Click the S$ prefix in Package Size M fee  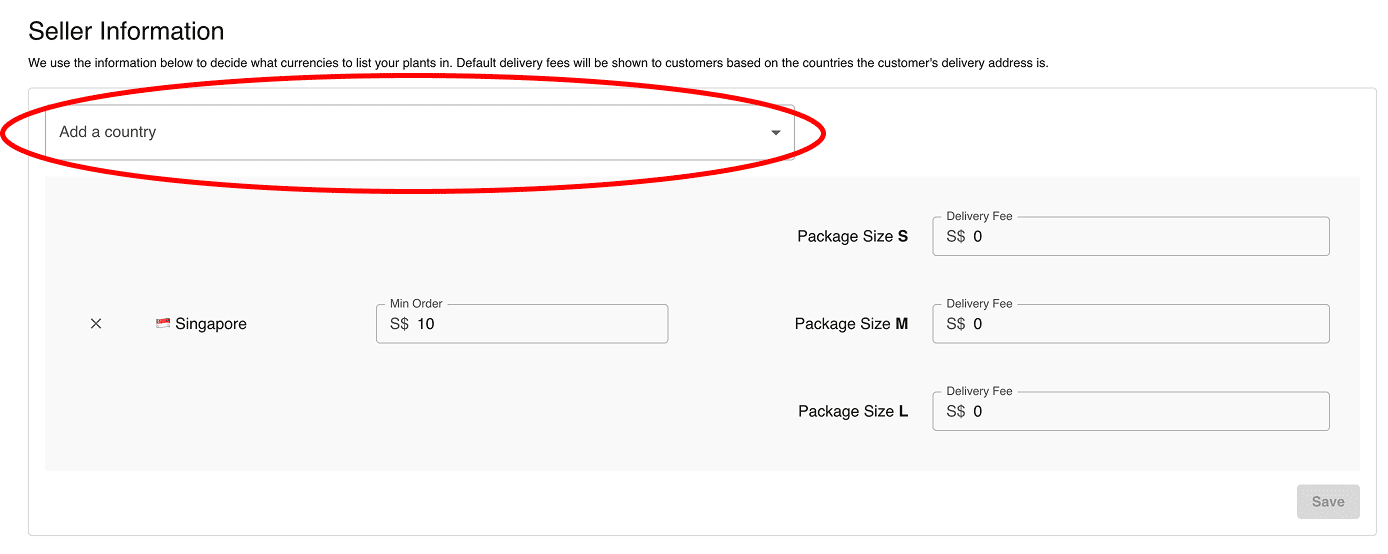(x=956, y=324)
